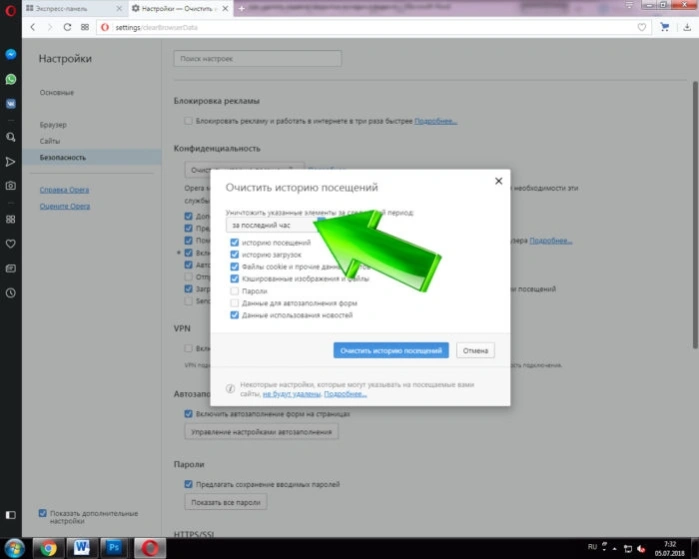Screen dimensions: 699x559
Task: Open Speed Dial grid icon in sidebar
Action: (x=11, y=219)
